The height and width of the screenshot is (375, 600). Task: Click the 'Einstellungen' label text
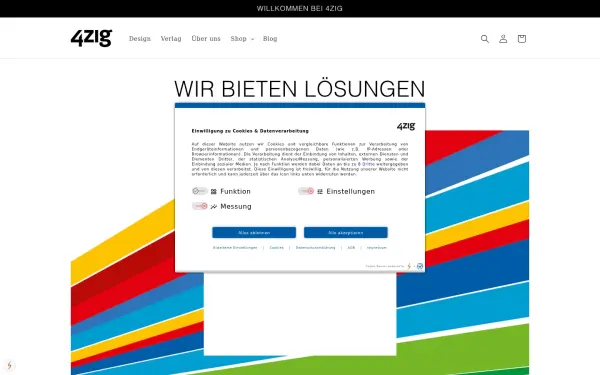tap(351, 191)
